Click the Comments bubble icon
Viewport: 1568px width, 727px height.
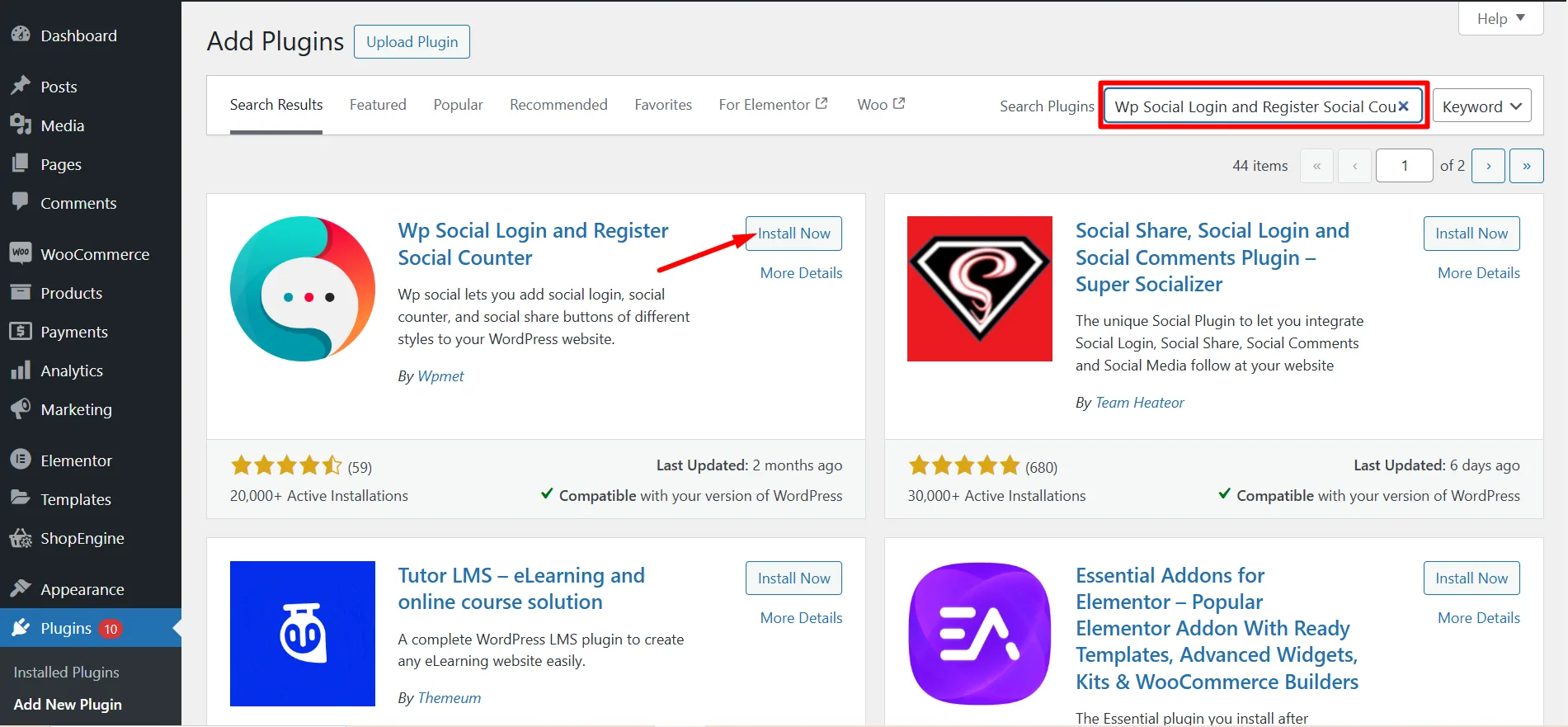point(21,202)
